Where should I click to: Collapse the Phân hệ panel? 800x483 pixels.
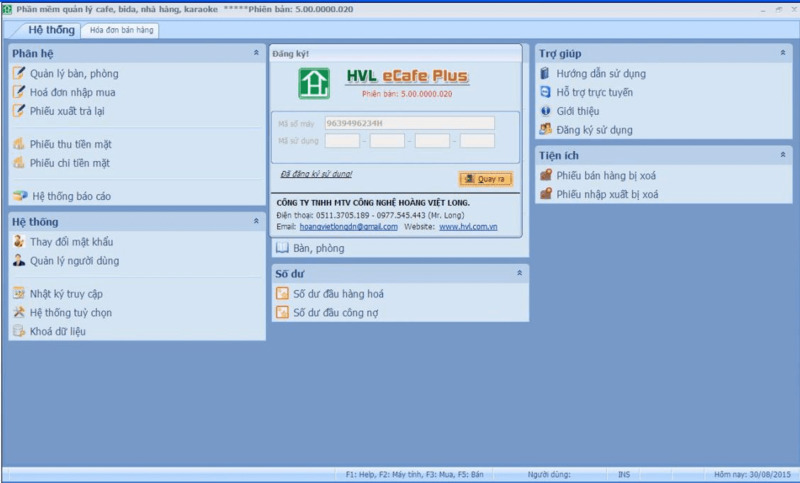pos(256,53)
